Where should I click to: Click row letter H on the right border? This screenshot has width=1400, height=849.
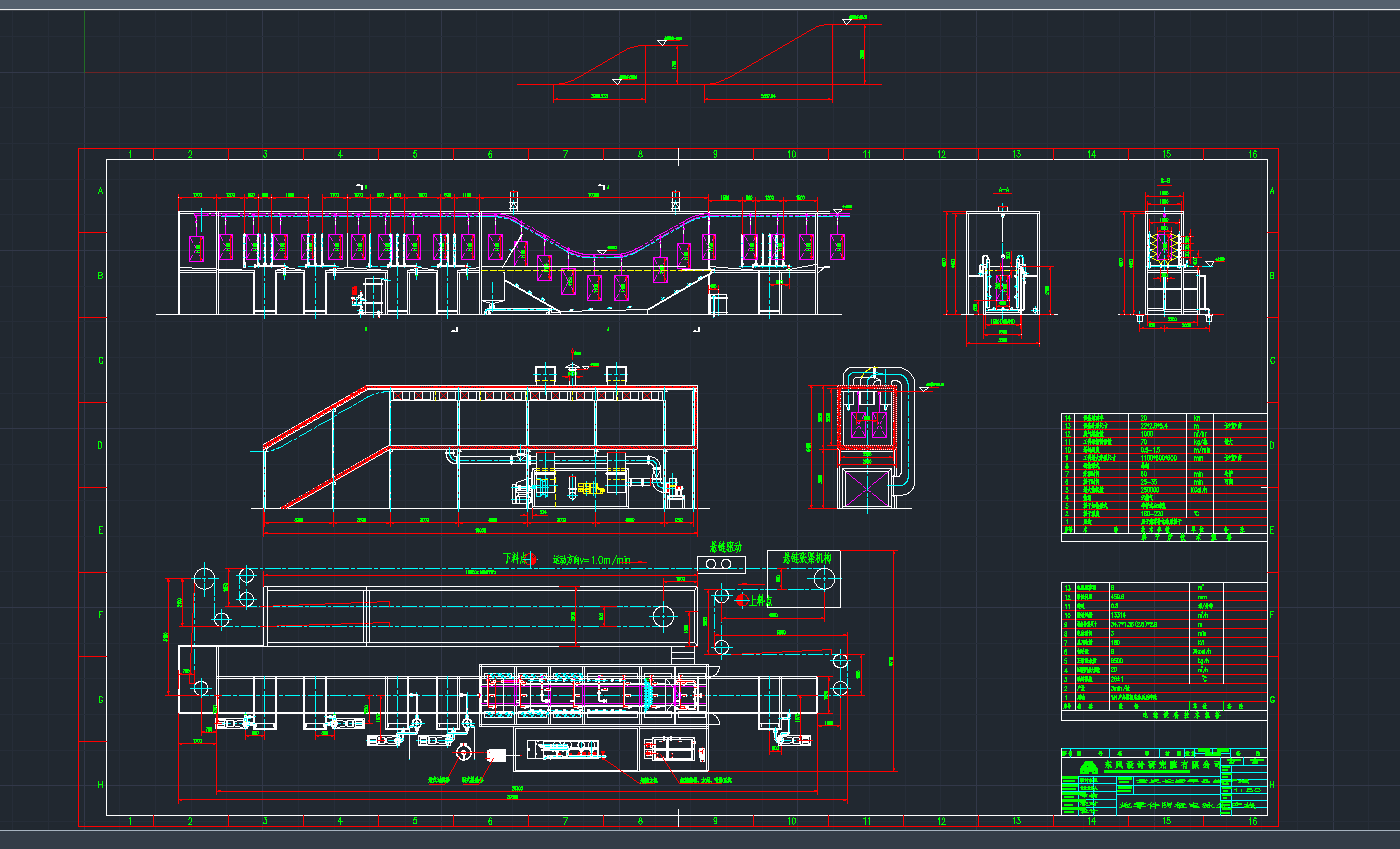(1273, 785)
